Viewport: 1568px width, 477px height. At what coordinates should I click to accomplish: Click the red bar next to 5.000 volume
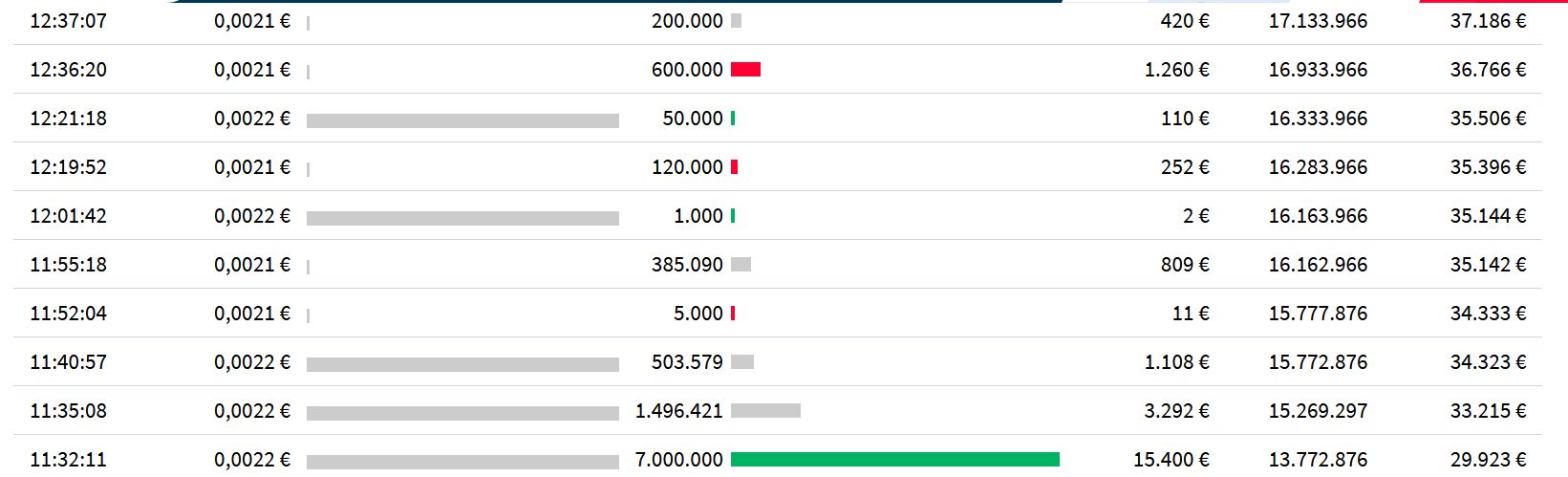733,314
